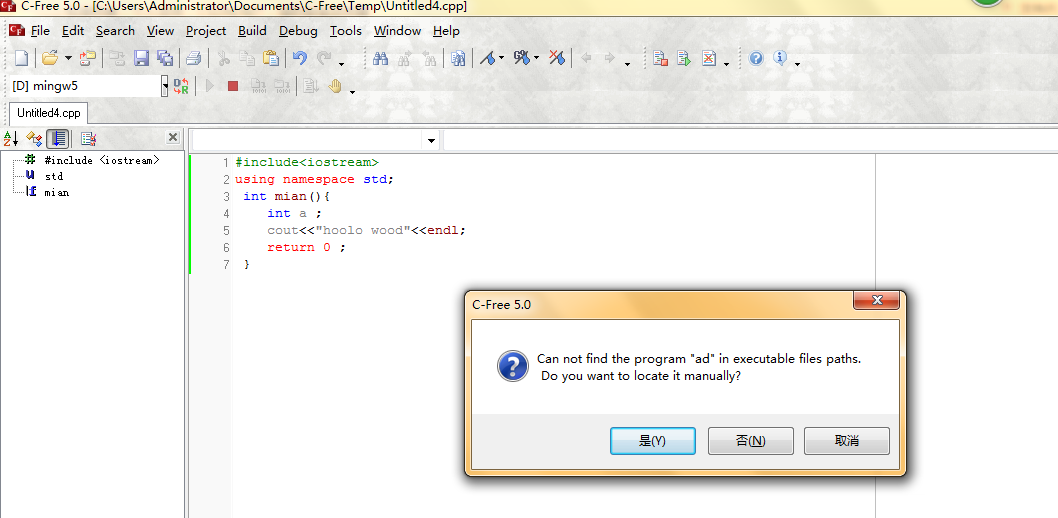
Task: Click the navigate back arrow
Action: click(586, 58)
